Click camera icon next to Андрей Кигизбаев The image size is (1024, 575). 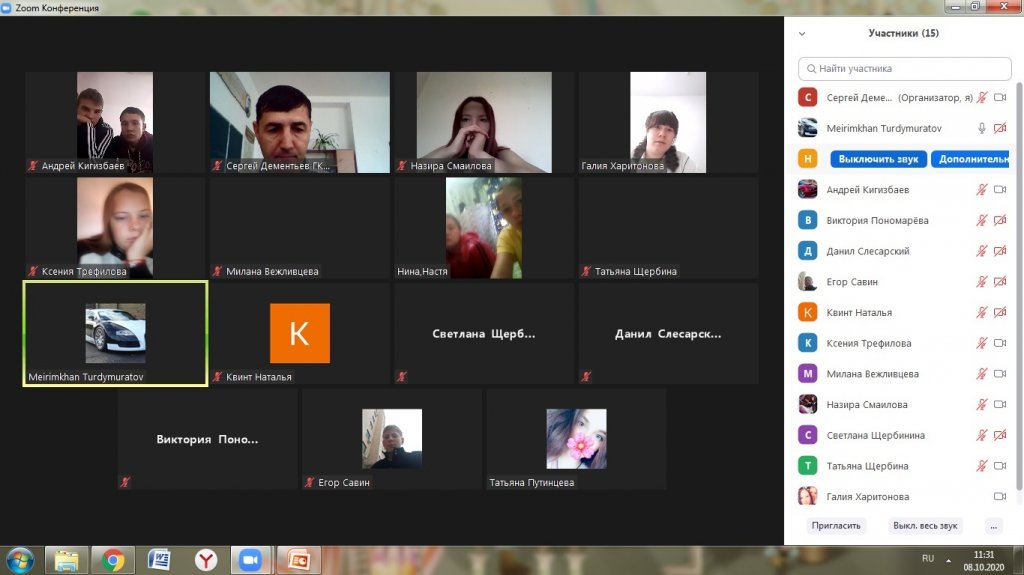(999, 190)
